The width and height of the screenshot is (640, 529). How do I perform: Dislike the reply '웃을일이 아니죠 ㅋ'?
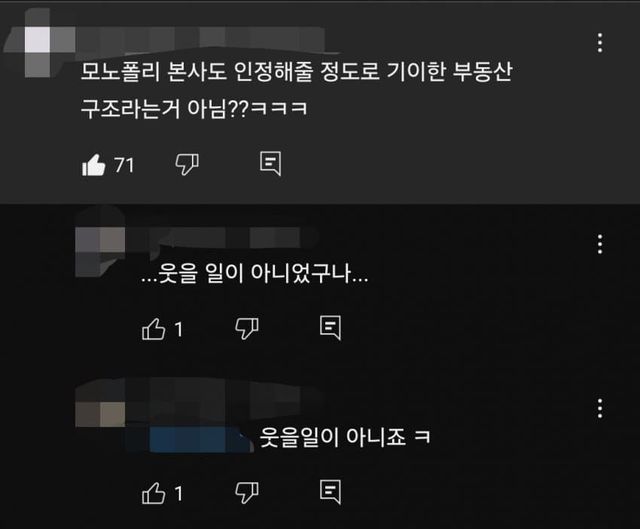tap(247, 493)
